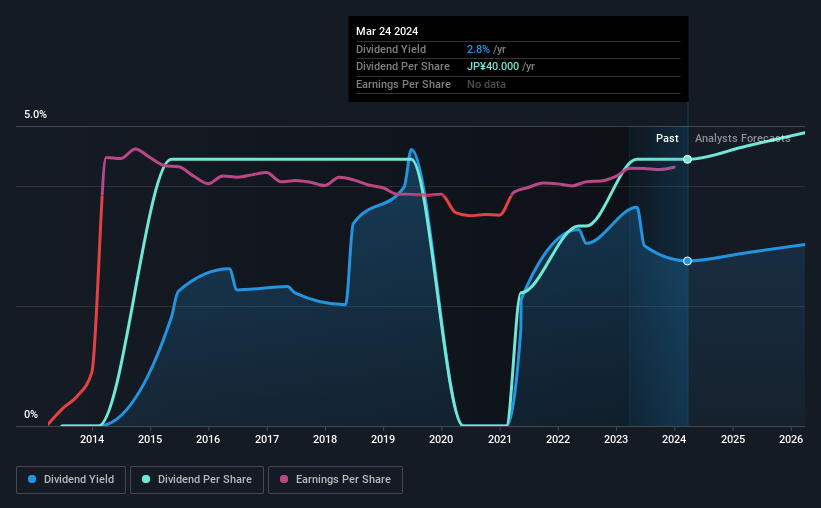Click the 'Earnings Per Share' tooltip row label
This screenshot has height=508, width=821.
click(x=403, y=84)
